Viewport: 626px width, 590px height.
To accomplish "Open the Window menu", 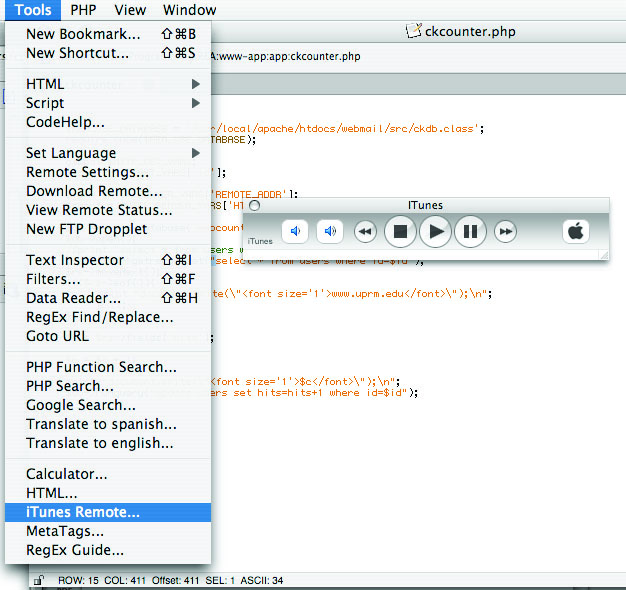I will [190, 10].
